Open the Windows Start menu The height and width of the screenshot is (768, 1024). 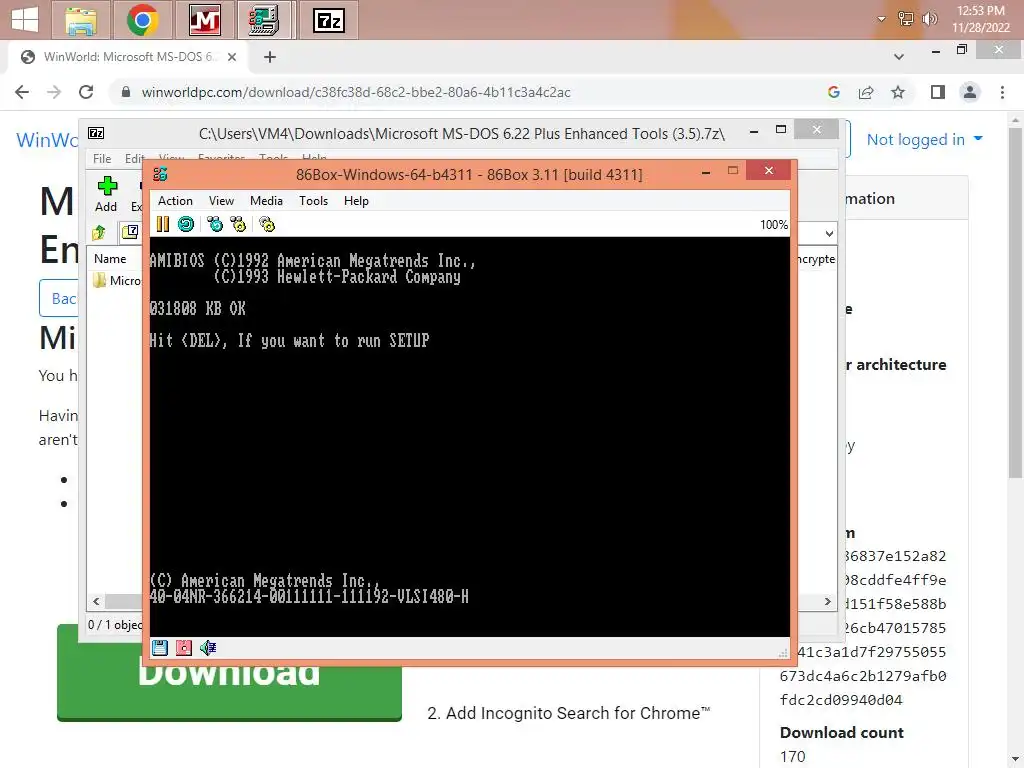(x=25, y=20)
